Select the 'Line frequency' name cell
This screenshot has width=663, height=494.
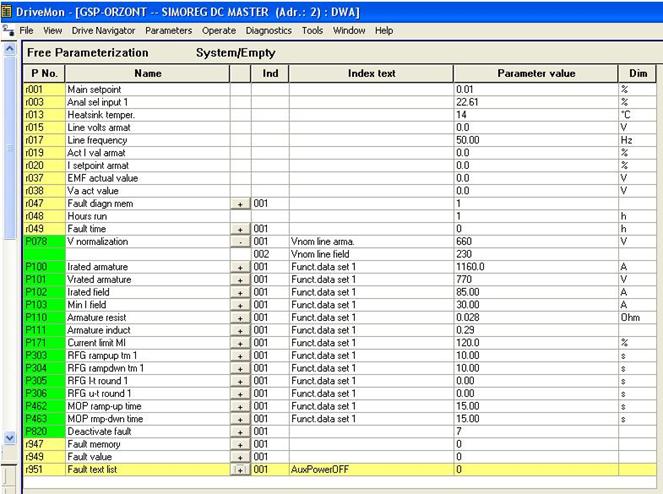coord(148,140)
